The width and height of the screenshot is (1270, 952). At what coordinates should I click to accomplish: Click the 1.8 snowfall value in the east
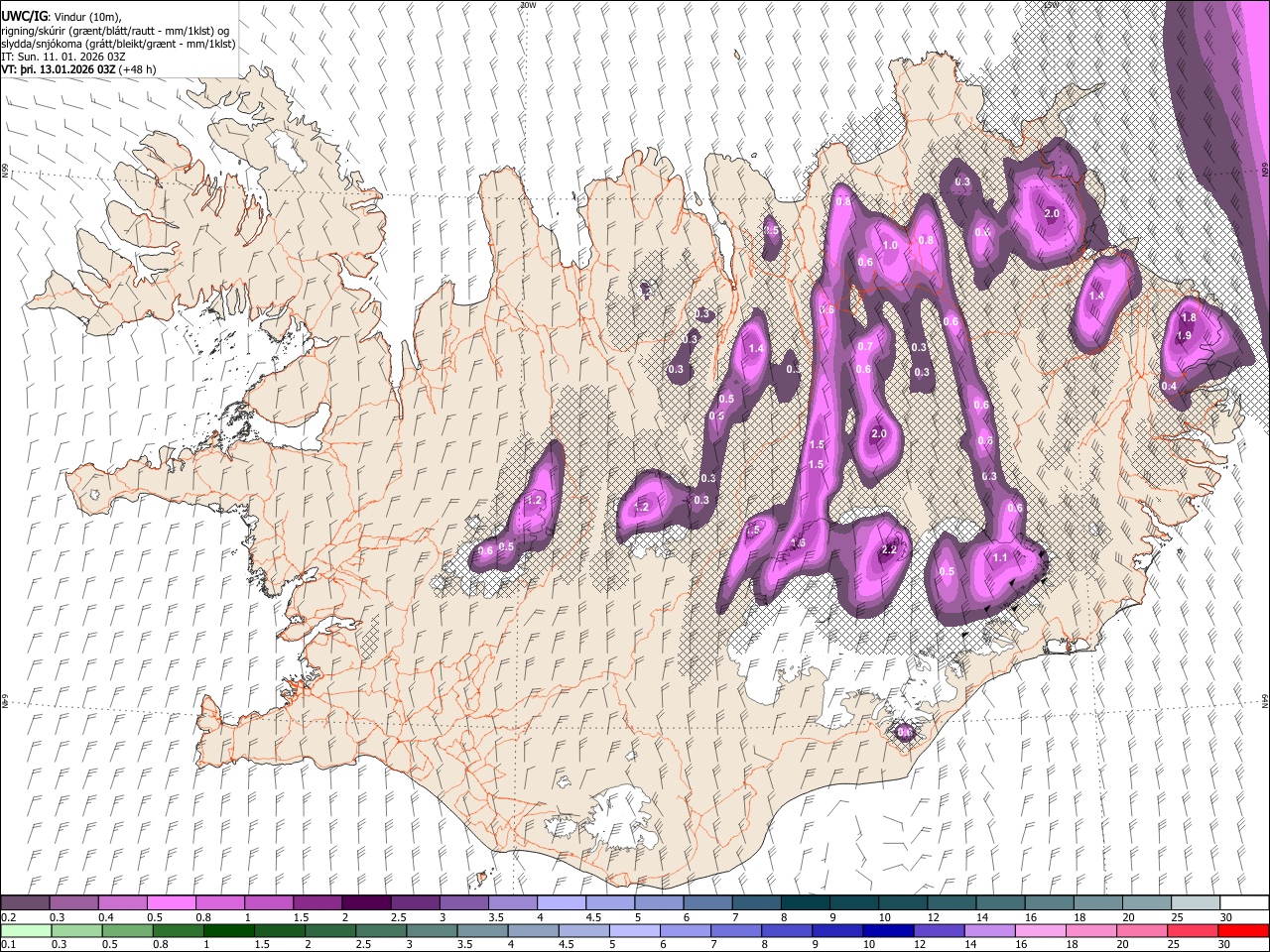coord(1189,318)
